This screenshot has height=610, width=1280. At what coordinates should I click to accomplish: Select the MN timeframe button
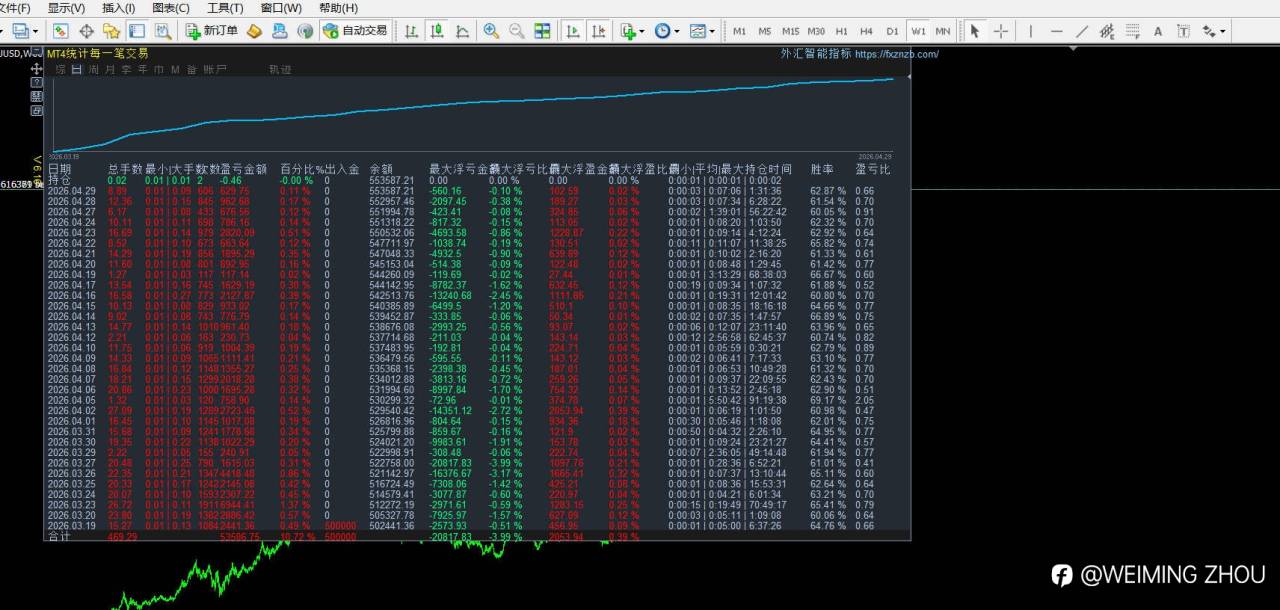(x=942, y=31)
